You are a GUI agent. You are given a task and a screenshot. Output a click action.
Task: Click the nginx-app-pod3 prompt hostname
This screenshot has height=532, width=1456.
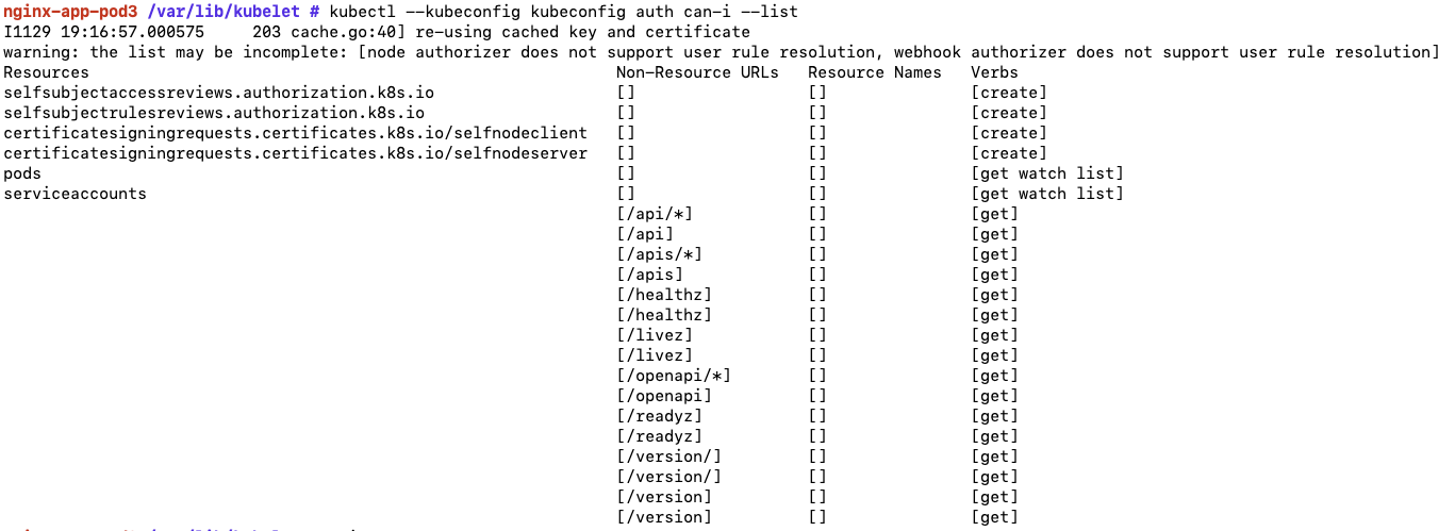click(x=62, y=12)
